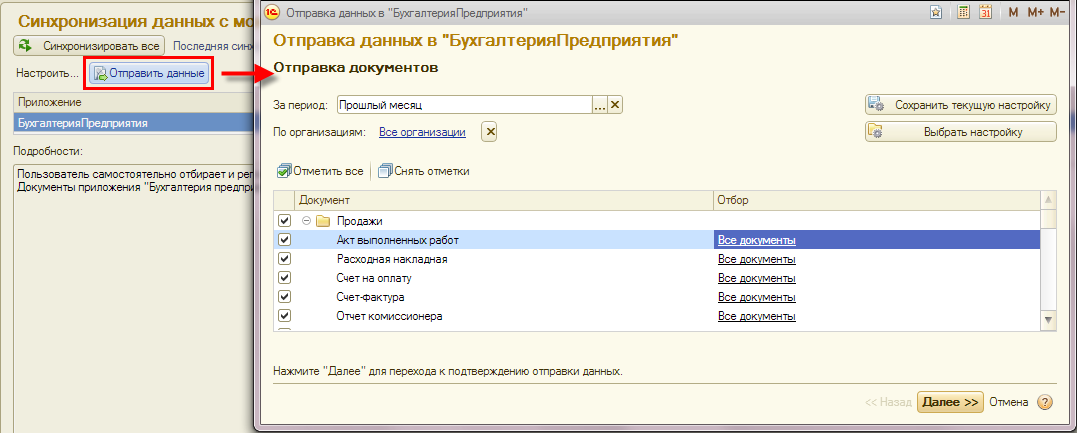This screenshot has width=1077, height=433.
Task: Click 'Сохранить текущую настройку' button
Action: pos(960,105)
